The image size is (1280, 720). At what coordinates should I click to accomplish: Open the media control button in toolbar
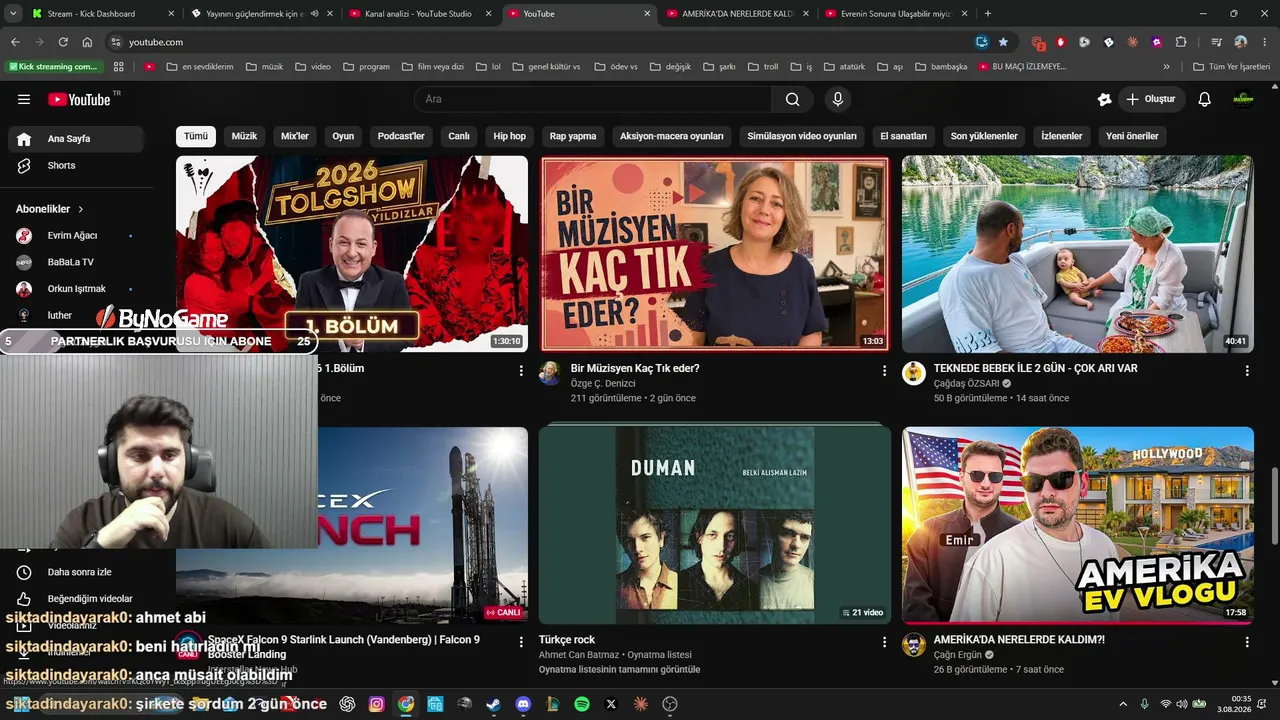tap(1216, 42)
